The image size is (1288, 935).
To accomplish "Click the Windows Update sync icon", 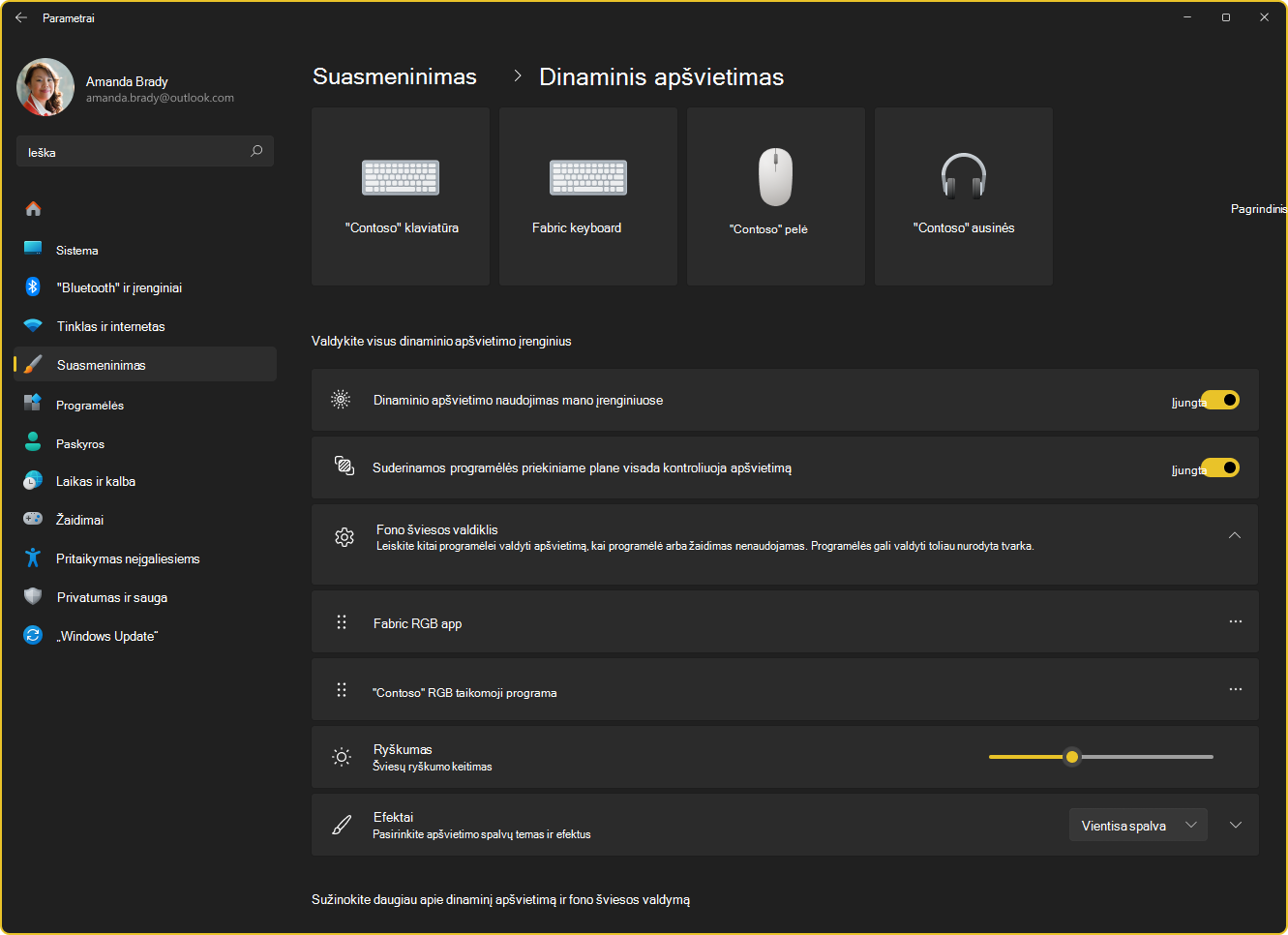I will pos(33,635).
